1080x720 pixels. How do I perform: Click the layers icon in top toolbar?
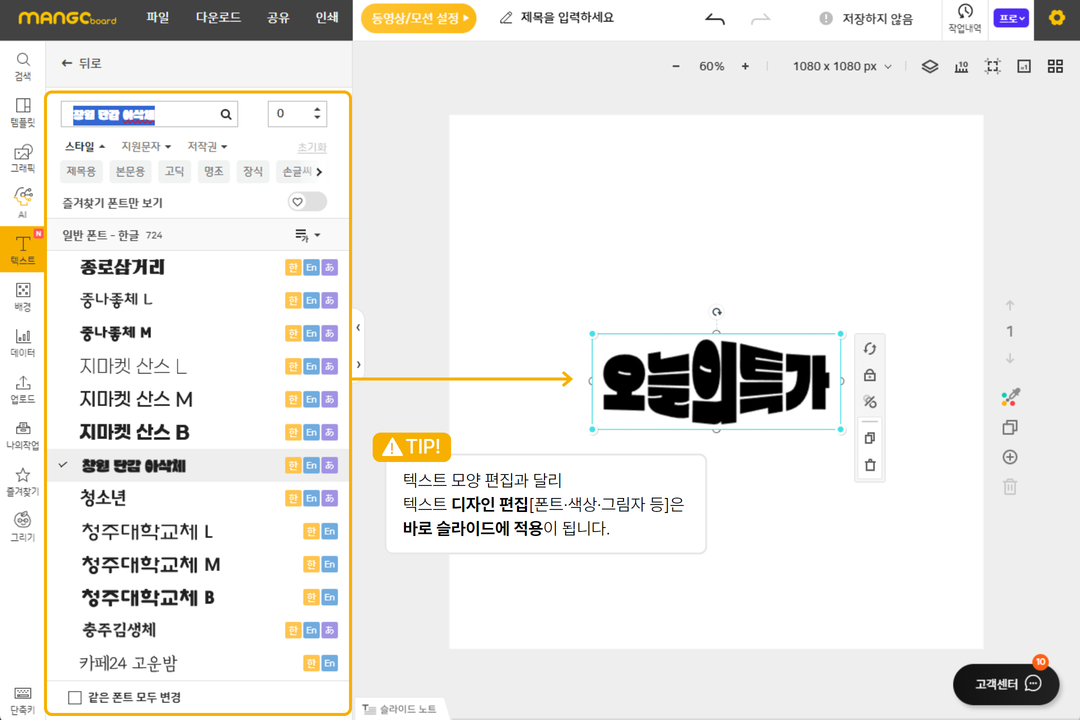coord(929,66)
